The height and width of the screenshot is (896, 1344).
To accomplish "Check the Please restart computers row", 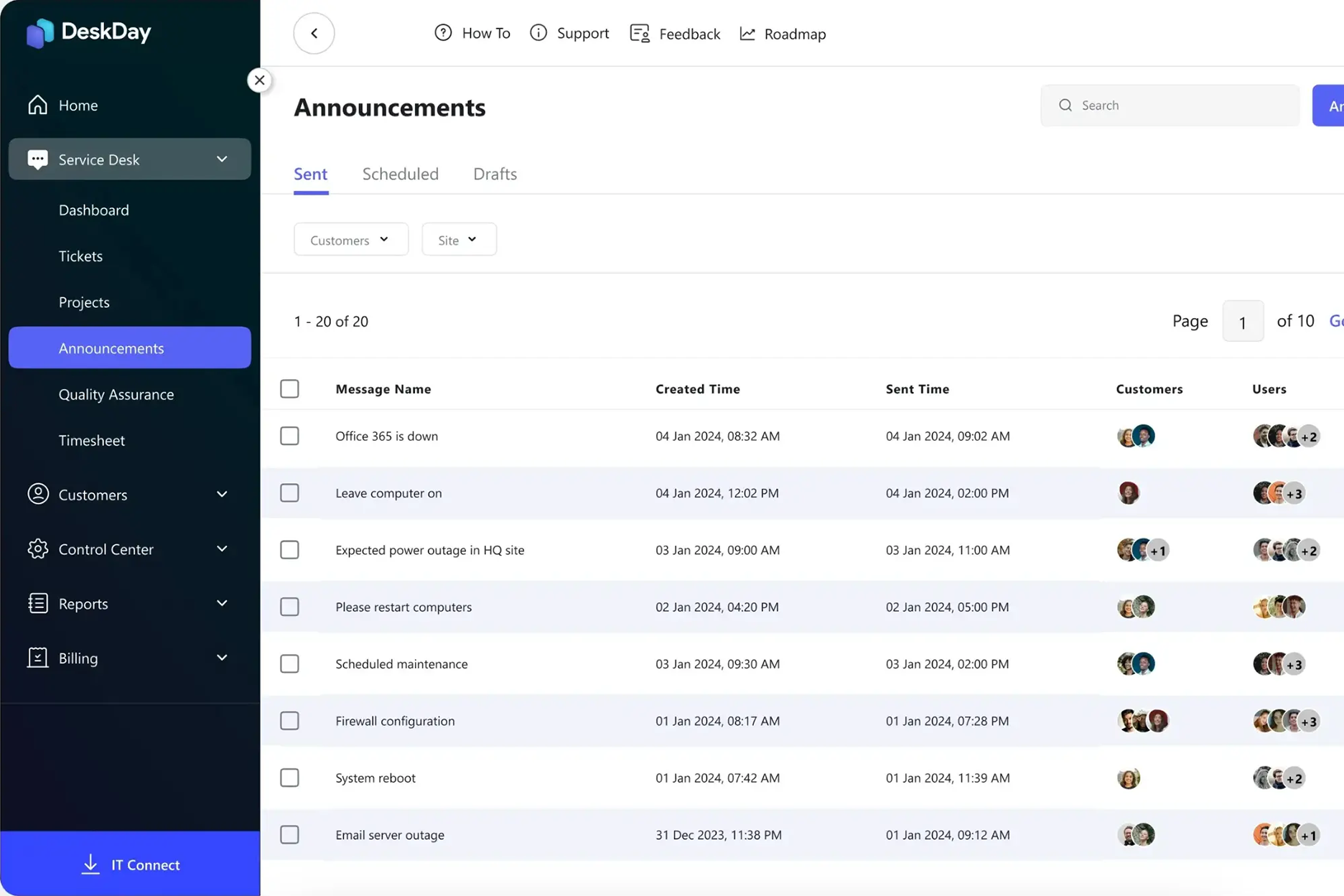I will [x=289, y=607].
